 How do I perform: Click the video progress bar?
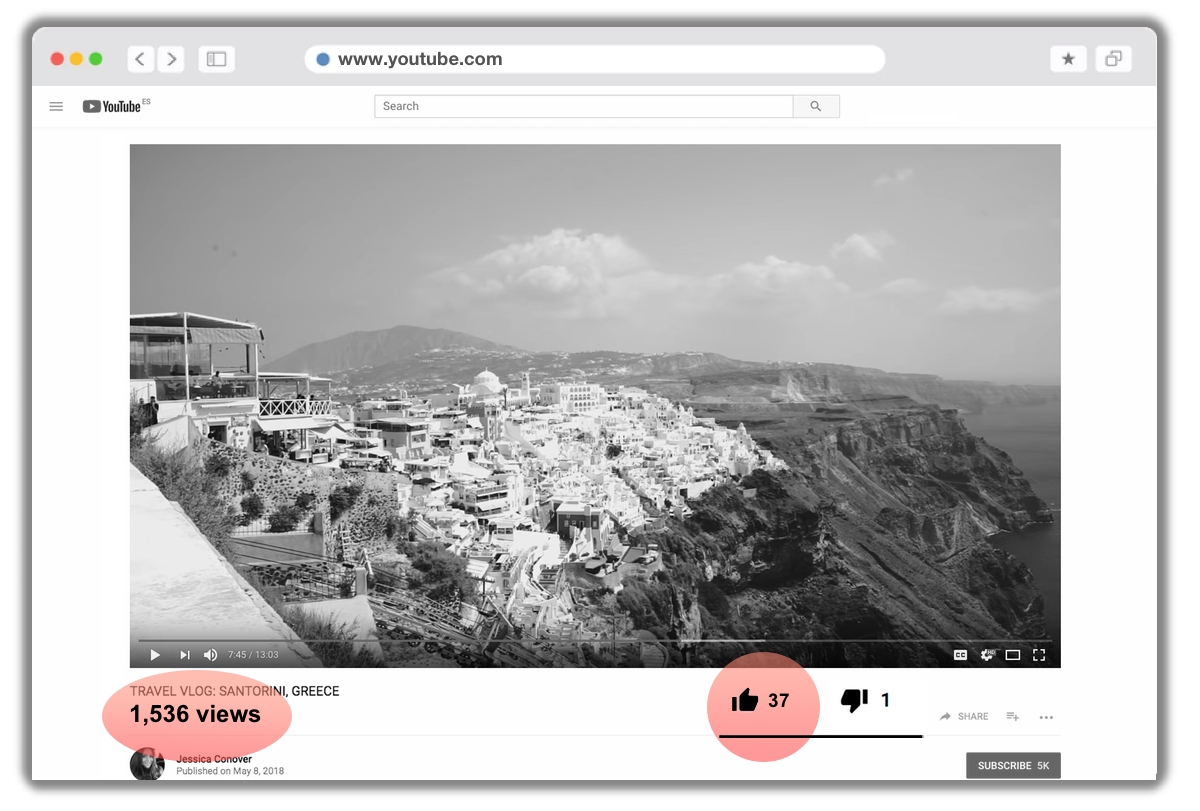[x=594, y=641]
